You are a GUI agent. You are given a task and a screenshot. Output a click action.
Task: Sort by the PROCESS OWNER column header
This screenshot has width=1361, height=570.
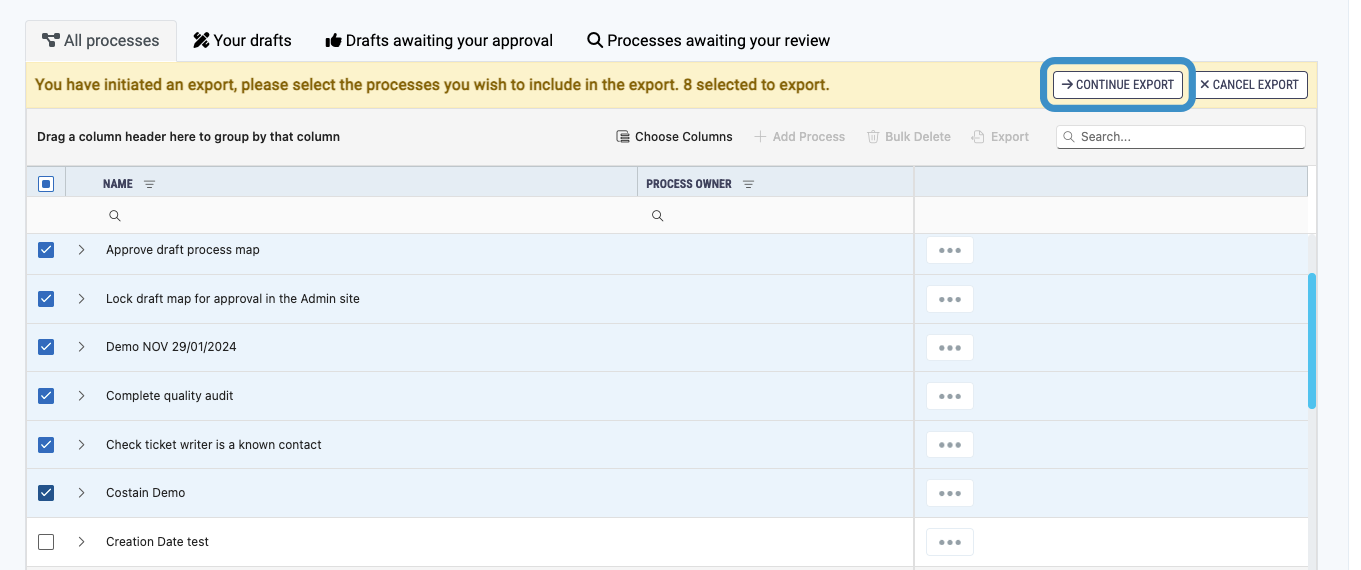click(689, 184)
